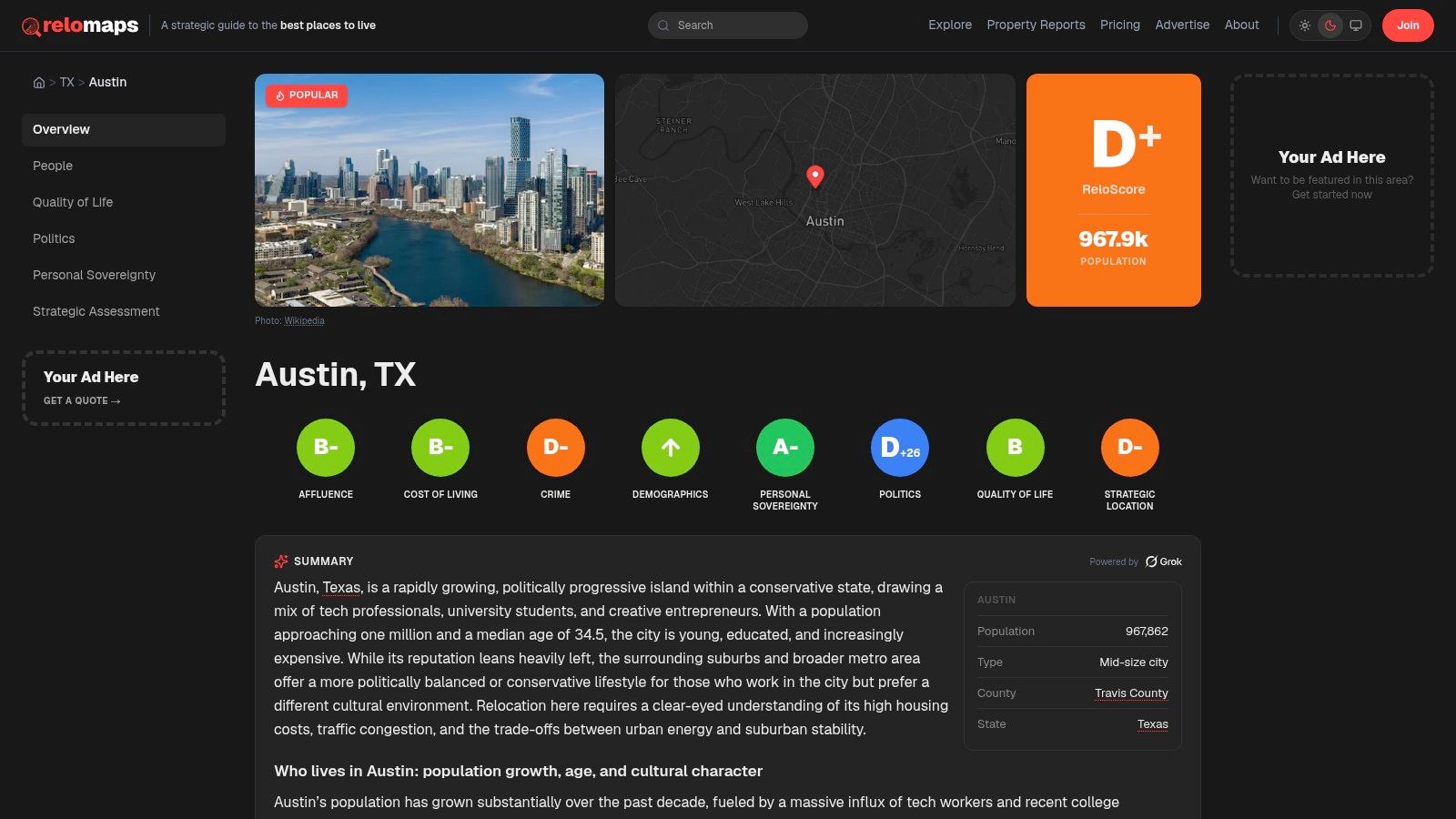Select People in the sidebar
Image resolution: width=1456 pixels, height=819 pixels.
(124, 166)
